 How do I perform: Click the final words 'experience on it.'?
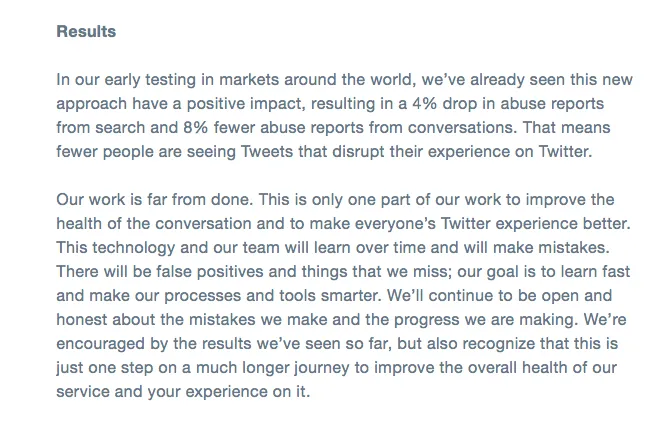(x=248, y=391)
